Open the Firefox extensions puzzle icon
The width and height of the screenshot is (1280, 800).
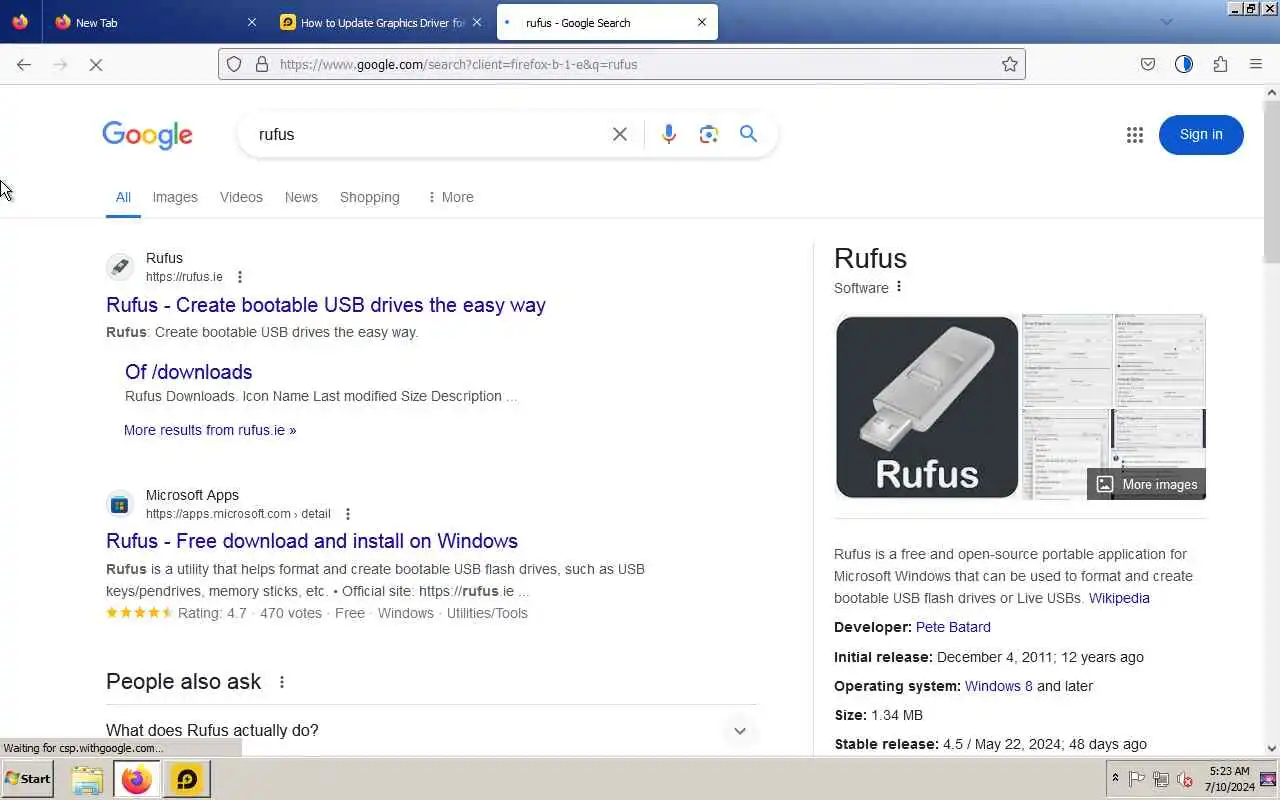(1220, 64)
